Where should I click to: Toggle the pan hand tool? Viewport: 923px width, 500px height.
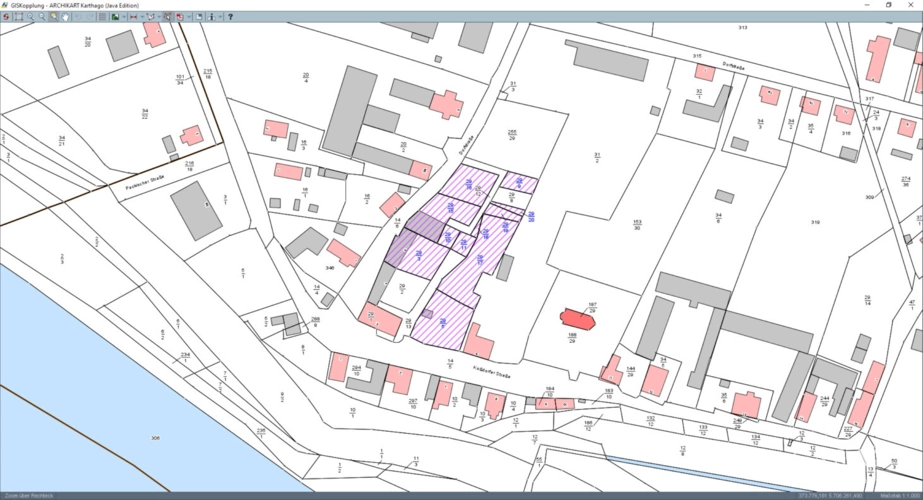pyautogui.click(x=66, y=17)
